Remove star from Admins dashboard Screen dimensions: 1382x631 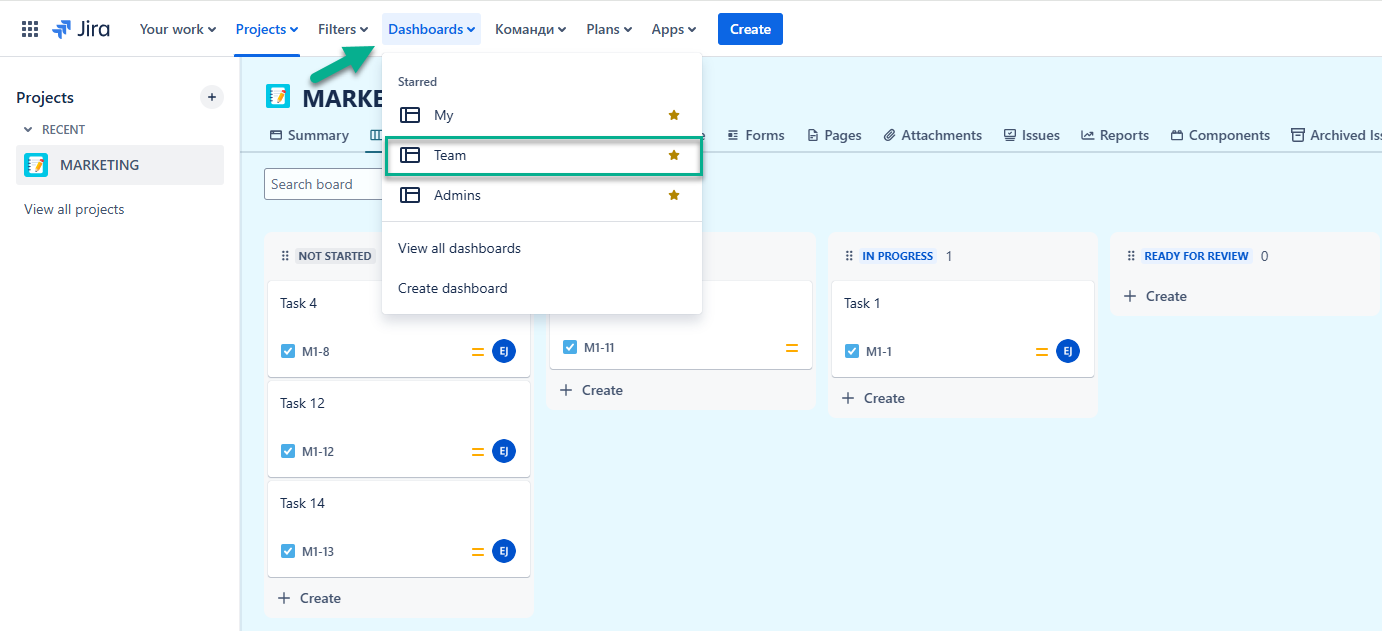pos(674,195)
